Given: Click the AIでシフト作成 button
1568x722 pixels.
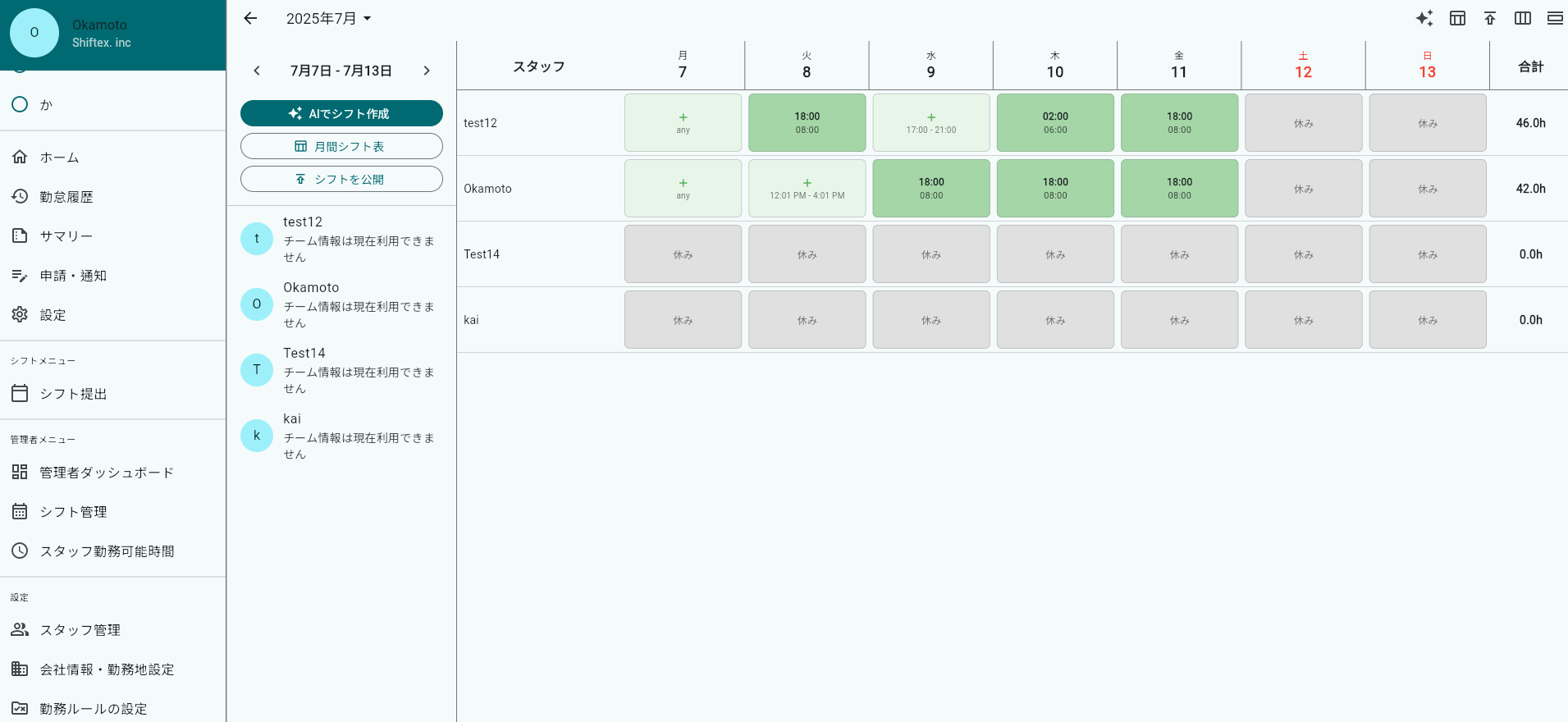Looking at the screenshot, I should pyautogui.click(x=341, y=113).
